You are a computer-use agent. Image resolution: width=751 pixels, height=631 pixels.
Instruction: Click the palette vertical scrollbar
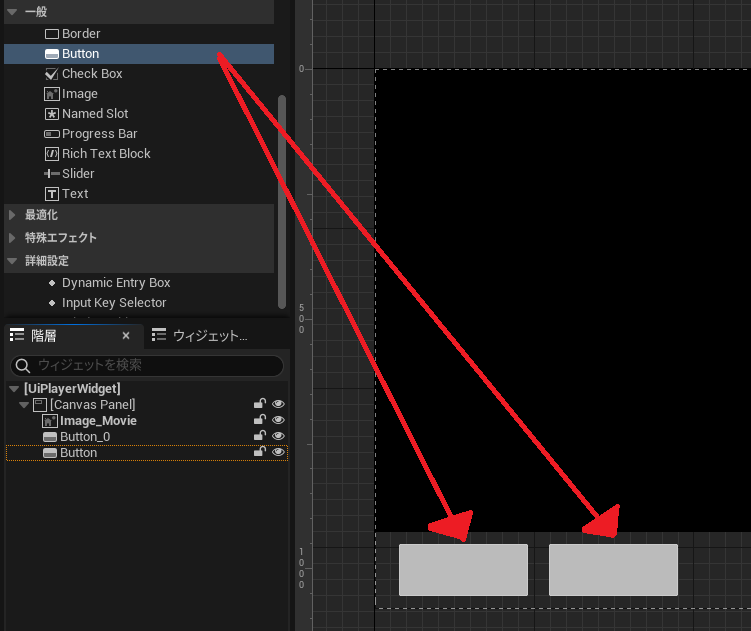pyautogui.click(x=282, y=201)
